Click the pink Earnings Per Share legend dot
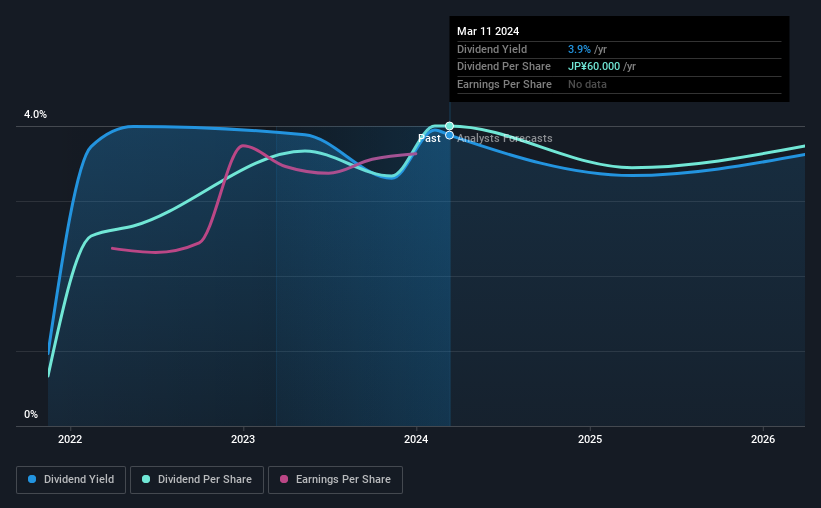The height and width of the screenshot is (508, 821). pyautogui.click(x=284, y=479)
